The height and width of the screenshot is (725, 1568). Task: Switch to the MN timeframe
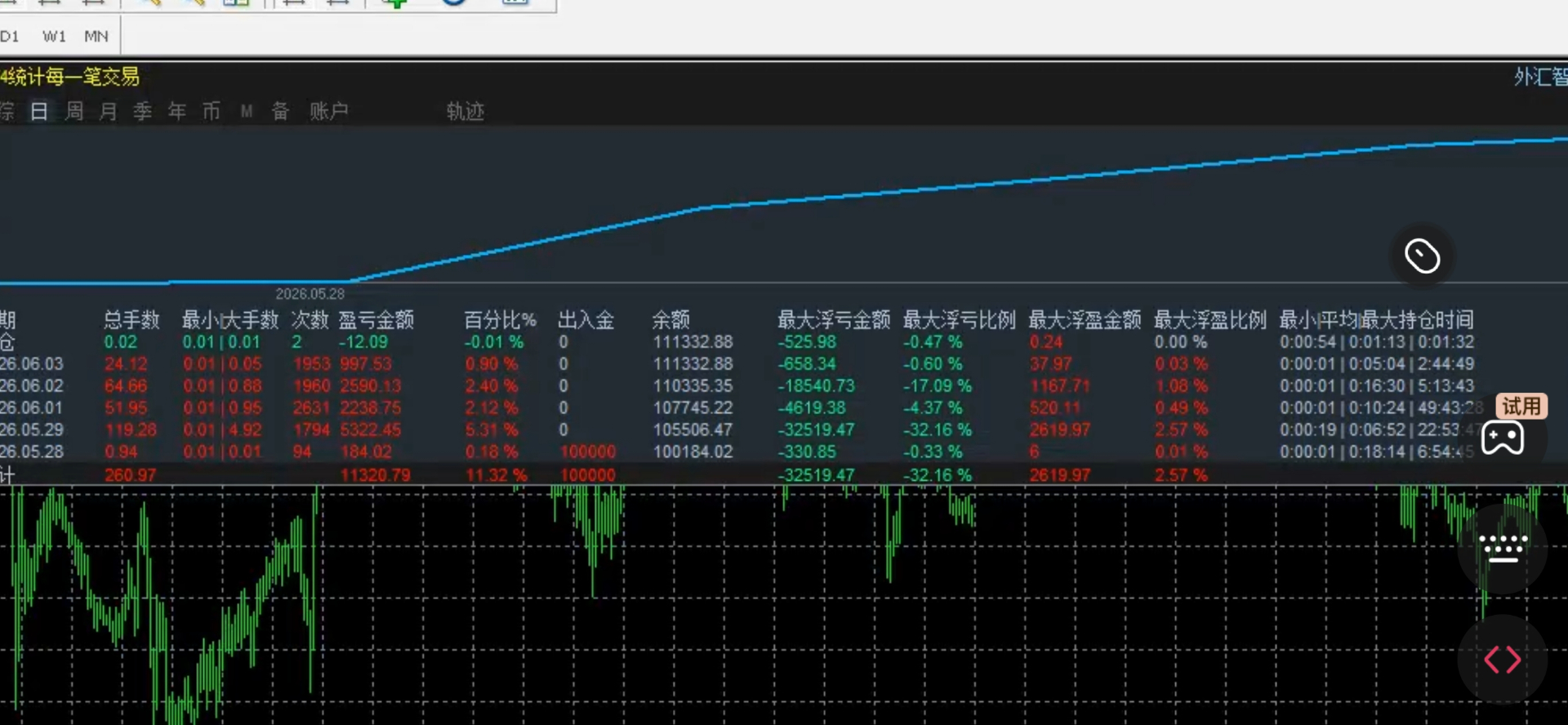(x=96, y=36)
